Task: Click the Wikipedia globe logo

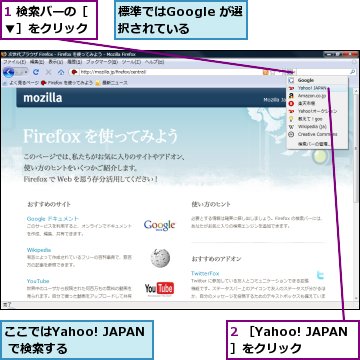Action: pyautogui.click(x=160, y=258)
